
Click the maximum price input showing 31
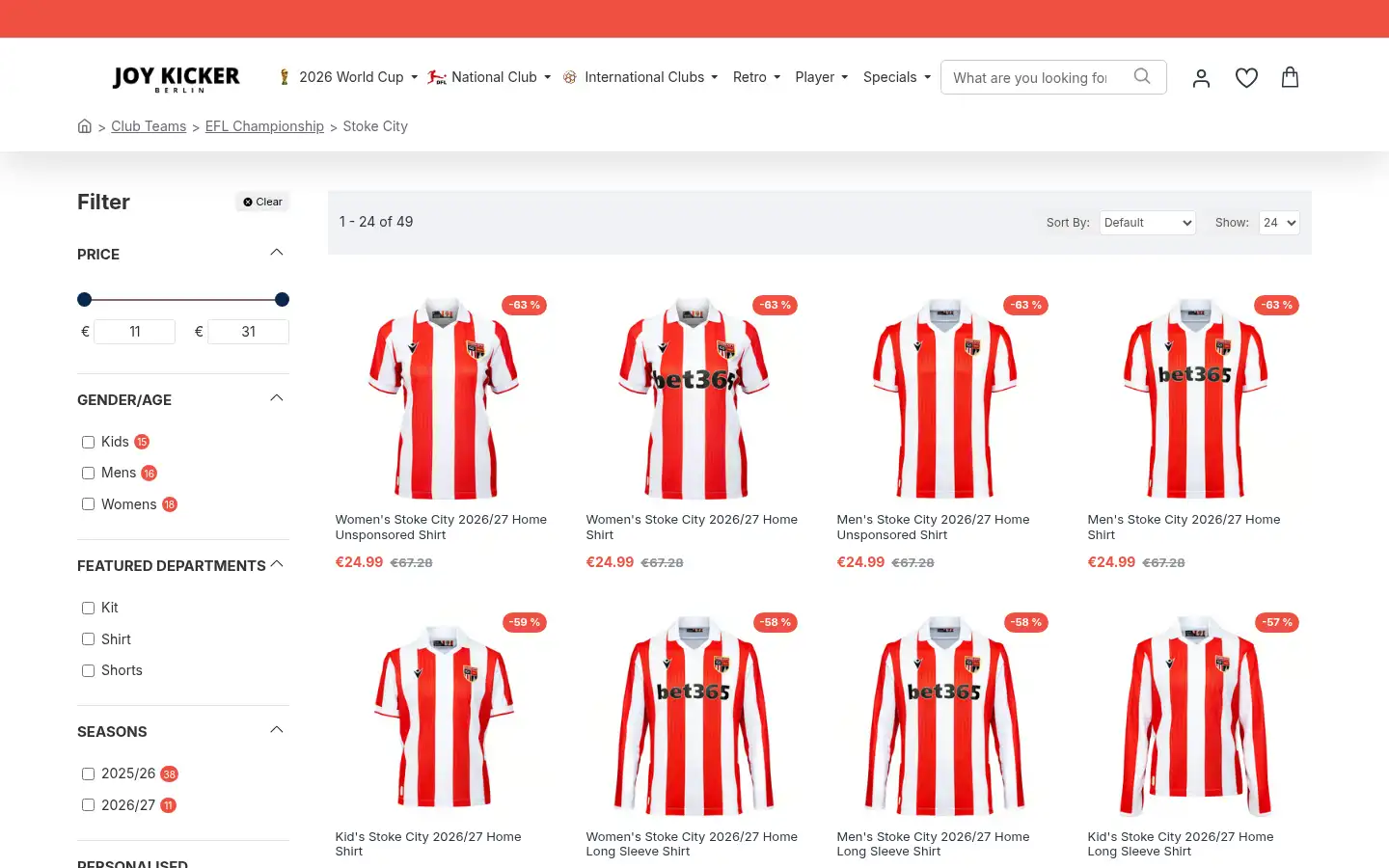249,332
